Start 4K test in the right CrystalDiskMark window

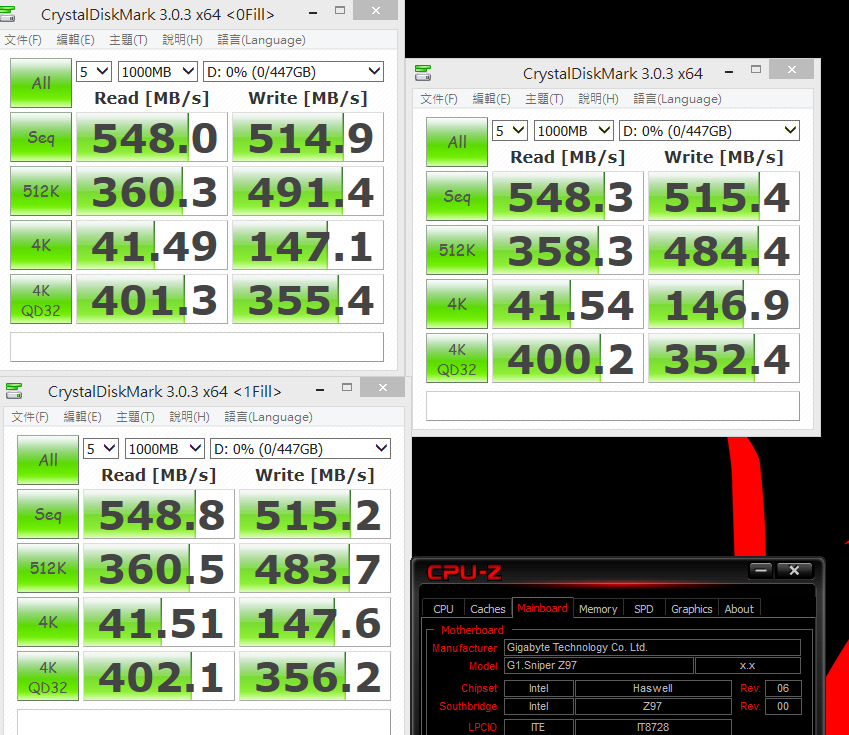(x=456, y=304)
